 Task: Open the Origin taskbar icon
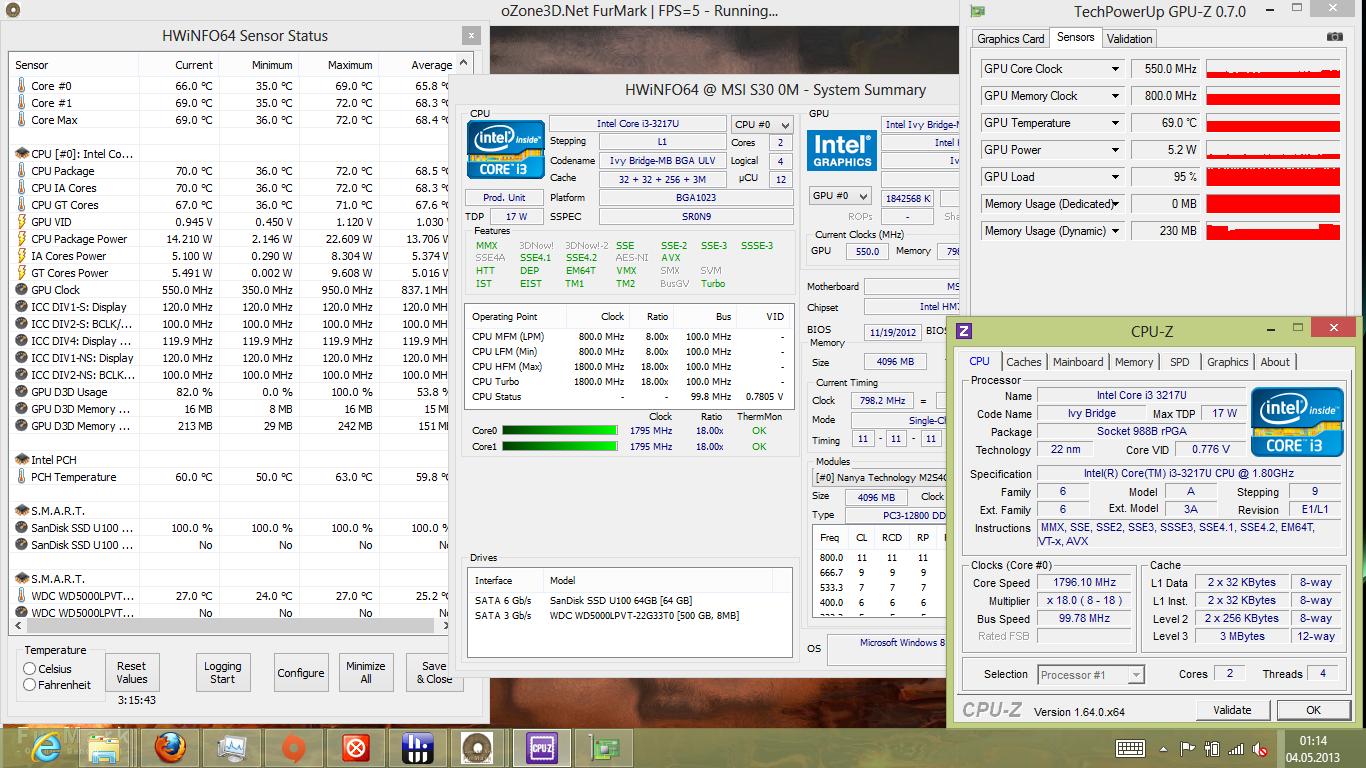click(293, 747)
